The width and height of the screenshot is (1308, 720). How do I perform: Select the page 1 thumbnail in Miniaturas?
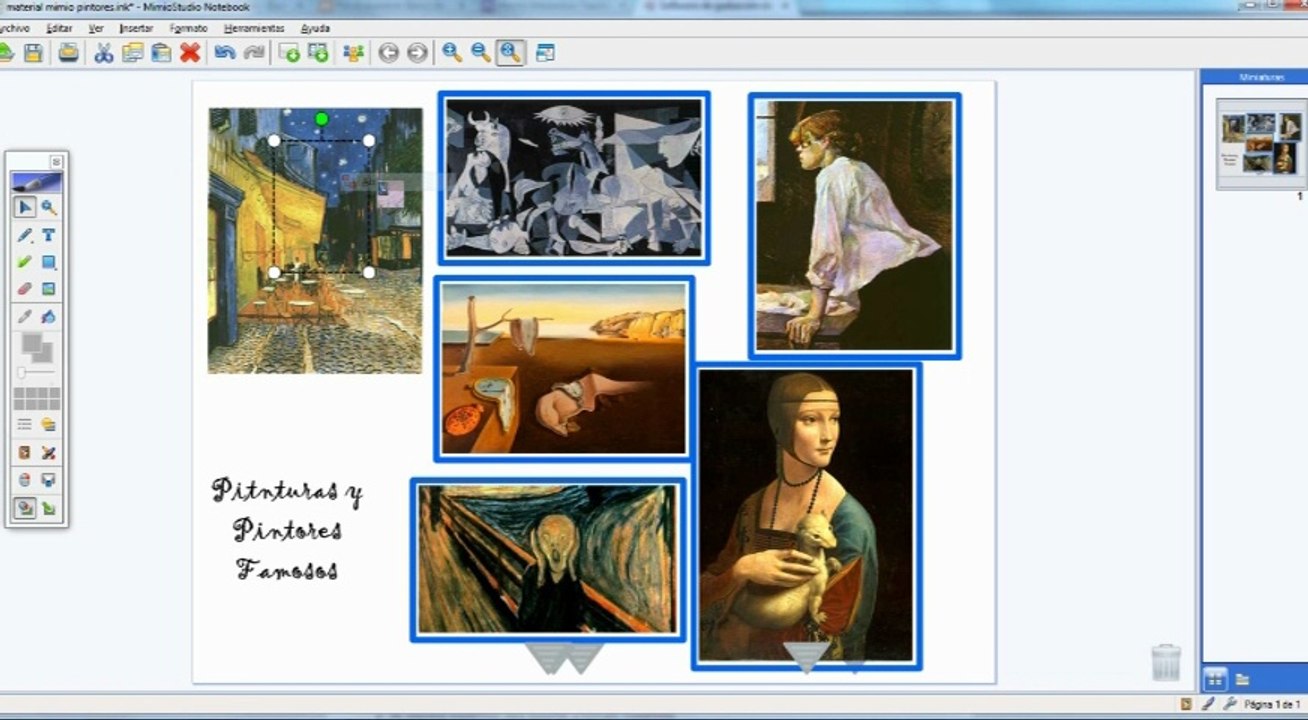coord(1260,144)
